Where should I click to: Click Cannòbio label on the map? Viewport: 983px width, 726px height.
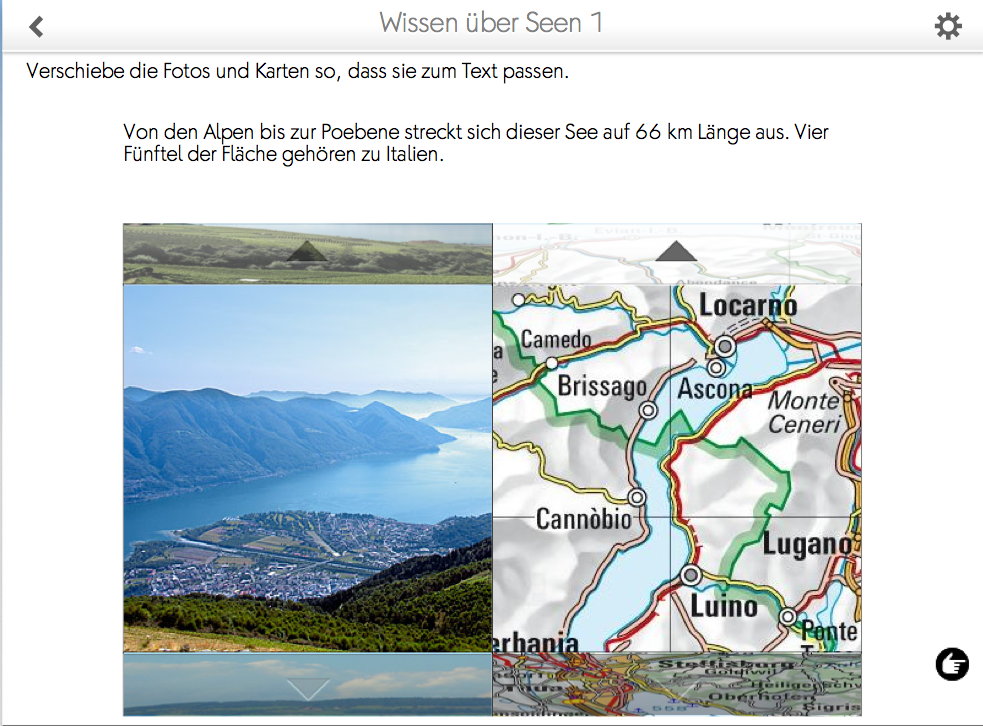pos(583,519)
